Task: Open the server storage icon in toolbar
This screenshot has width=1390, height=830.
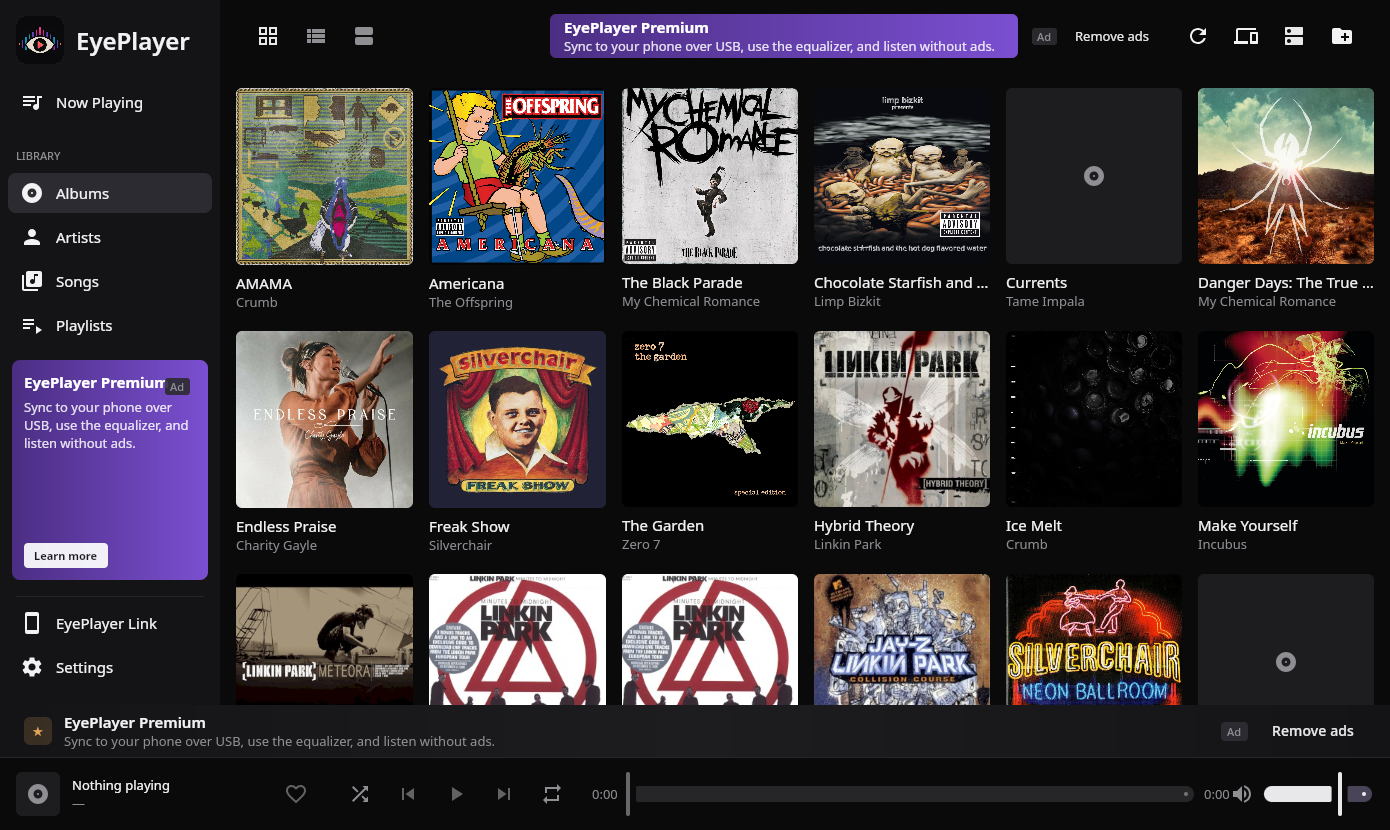Action: [x=1294, y=36]
